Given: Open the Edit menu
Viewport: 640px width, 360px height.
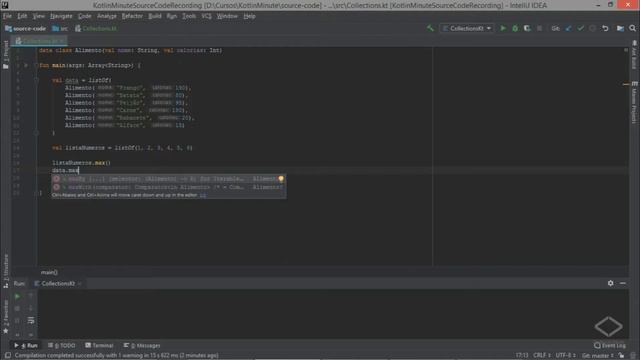Looking at the screenshot, I should [x=22, y=16].
